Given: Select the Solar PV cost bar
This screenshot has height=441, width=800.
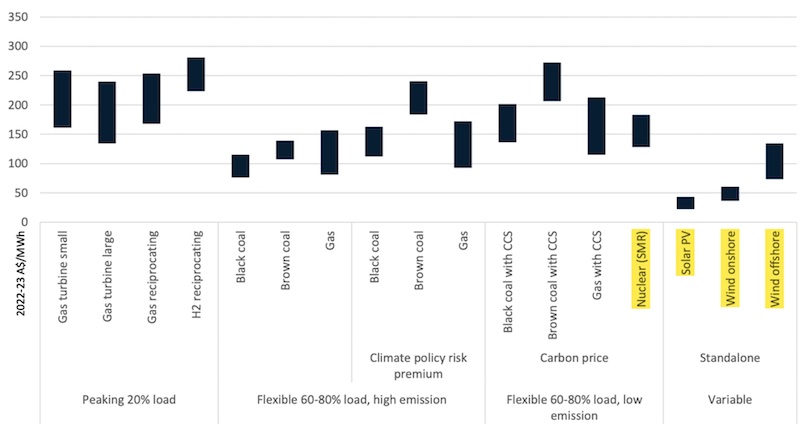Looking at the screenshot, I should (x=685, y=203).
